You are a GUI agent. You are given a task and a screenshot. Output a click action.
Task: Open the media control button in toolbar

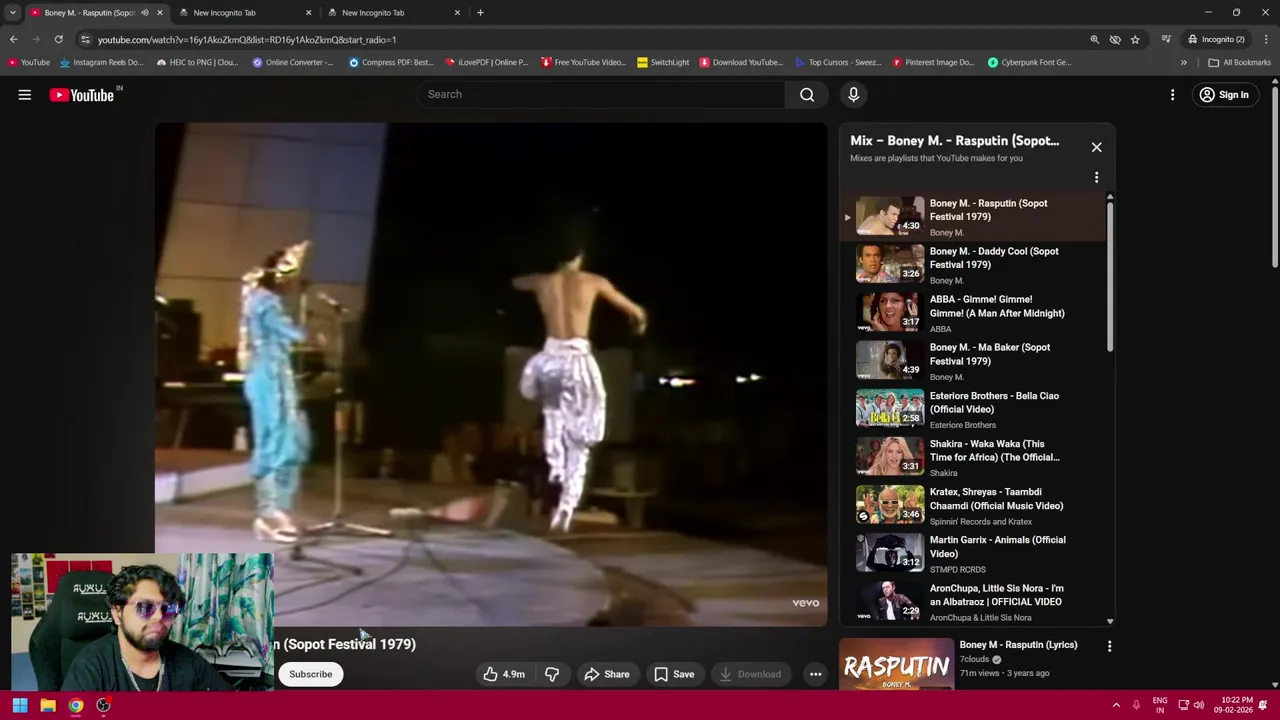[x=1166, y=40]
